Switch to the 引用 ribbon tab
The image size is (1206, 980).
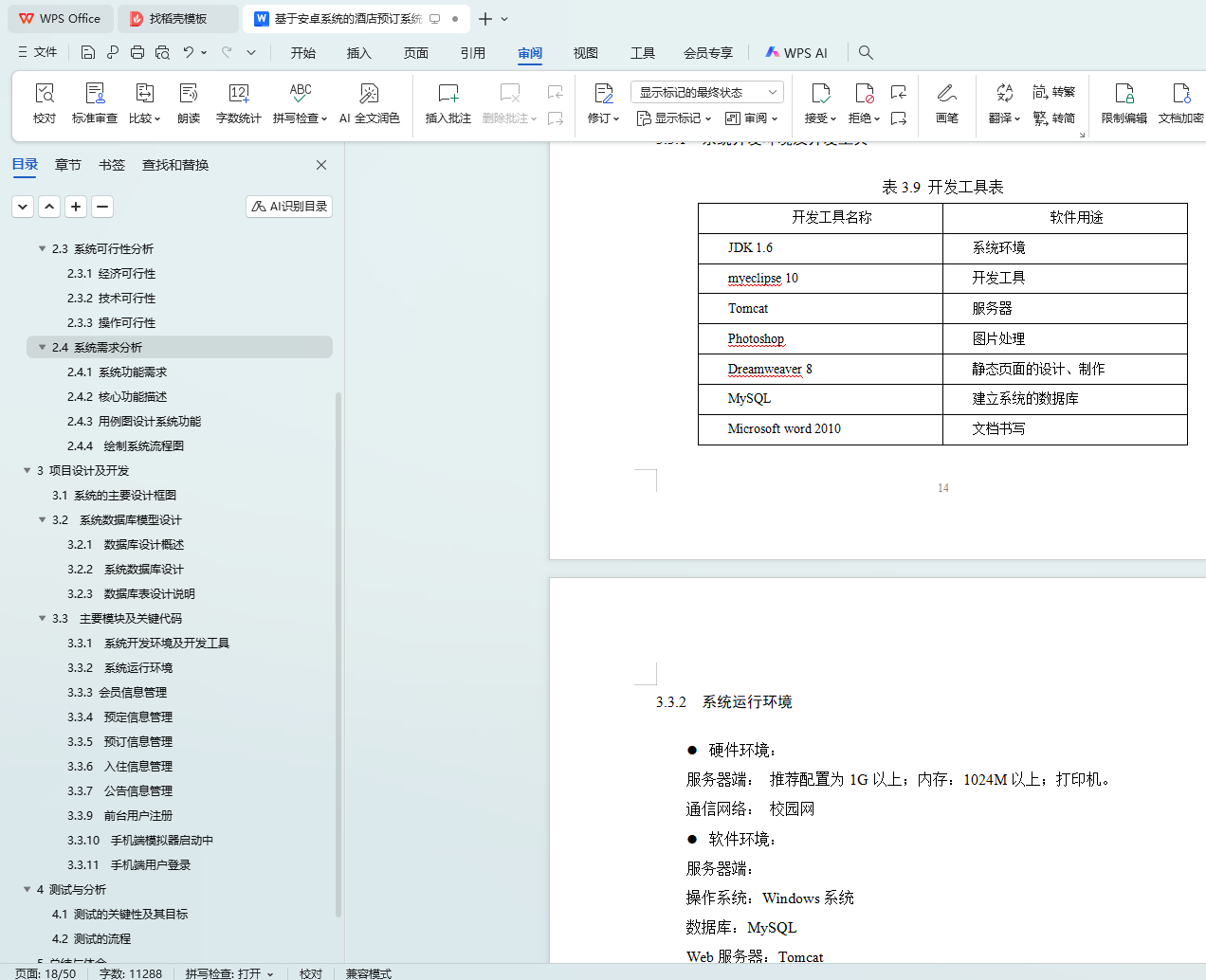coord(473,53)
